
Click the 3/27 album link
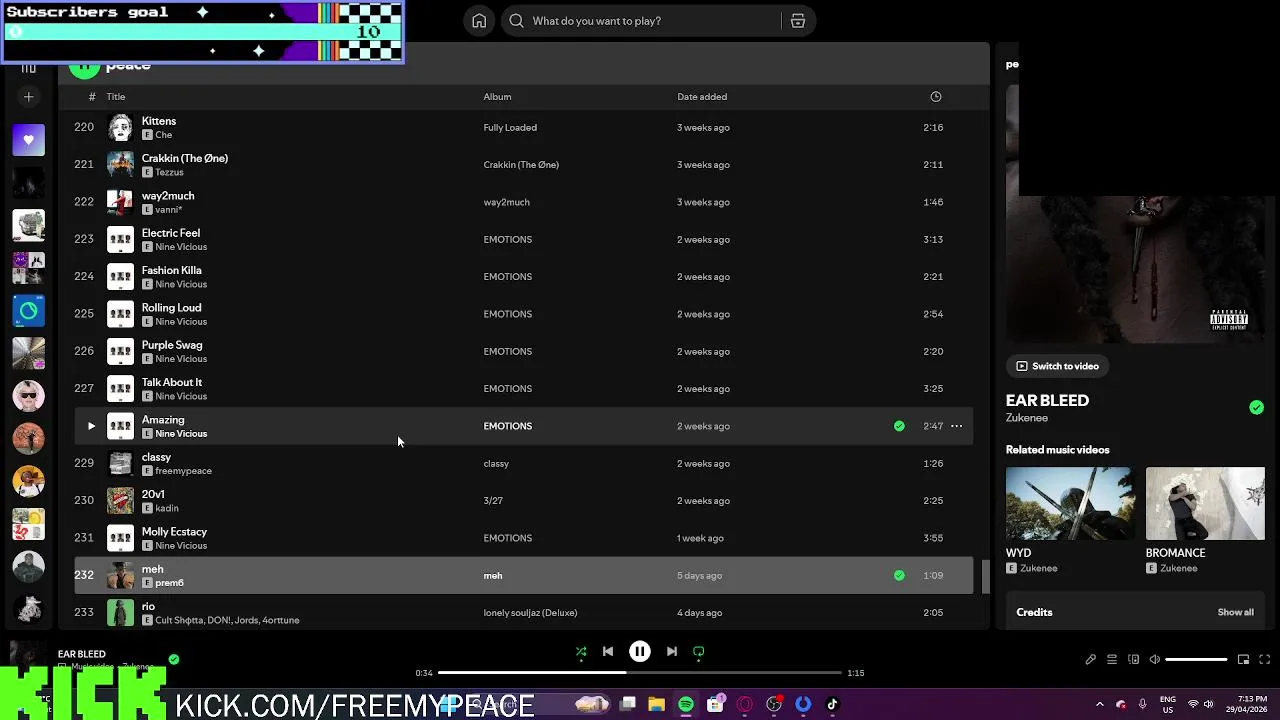click(493, 501)
